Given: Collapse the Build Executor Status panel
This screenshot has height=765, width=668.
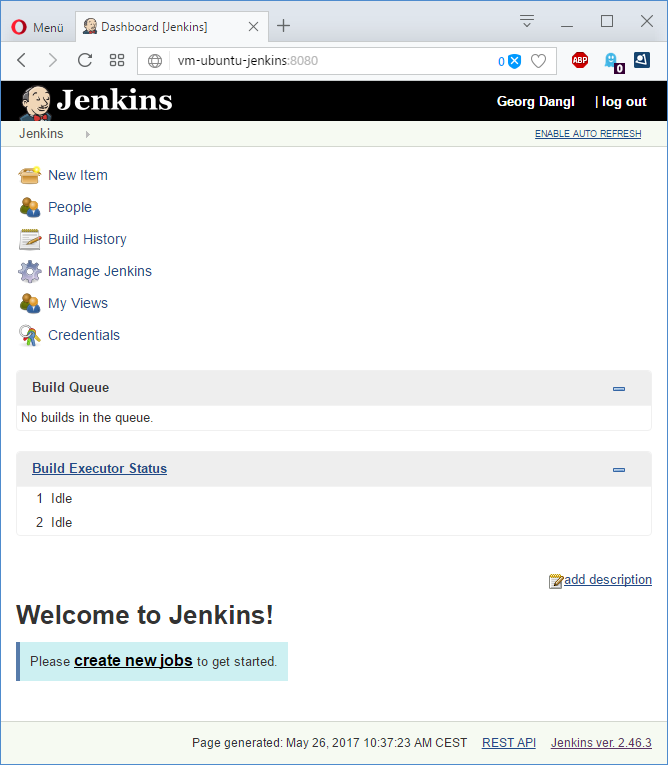Looking at the screenshot, I should click(x=619, y=470).
